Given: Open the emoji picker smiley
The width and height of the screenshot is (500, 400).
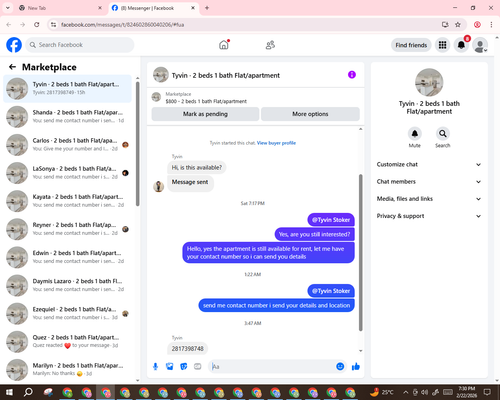Looking at the screenshot, I should coord(340,367).
